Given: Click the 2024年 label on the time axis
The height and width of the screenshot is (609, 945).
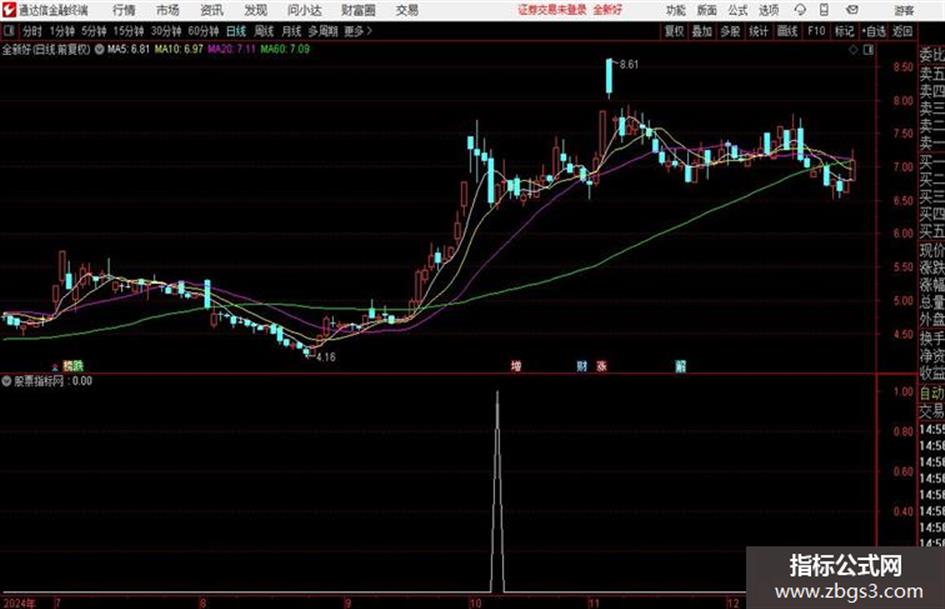Looking at the screenshot, I should coord(19,602).
